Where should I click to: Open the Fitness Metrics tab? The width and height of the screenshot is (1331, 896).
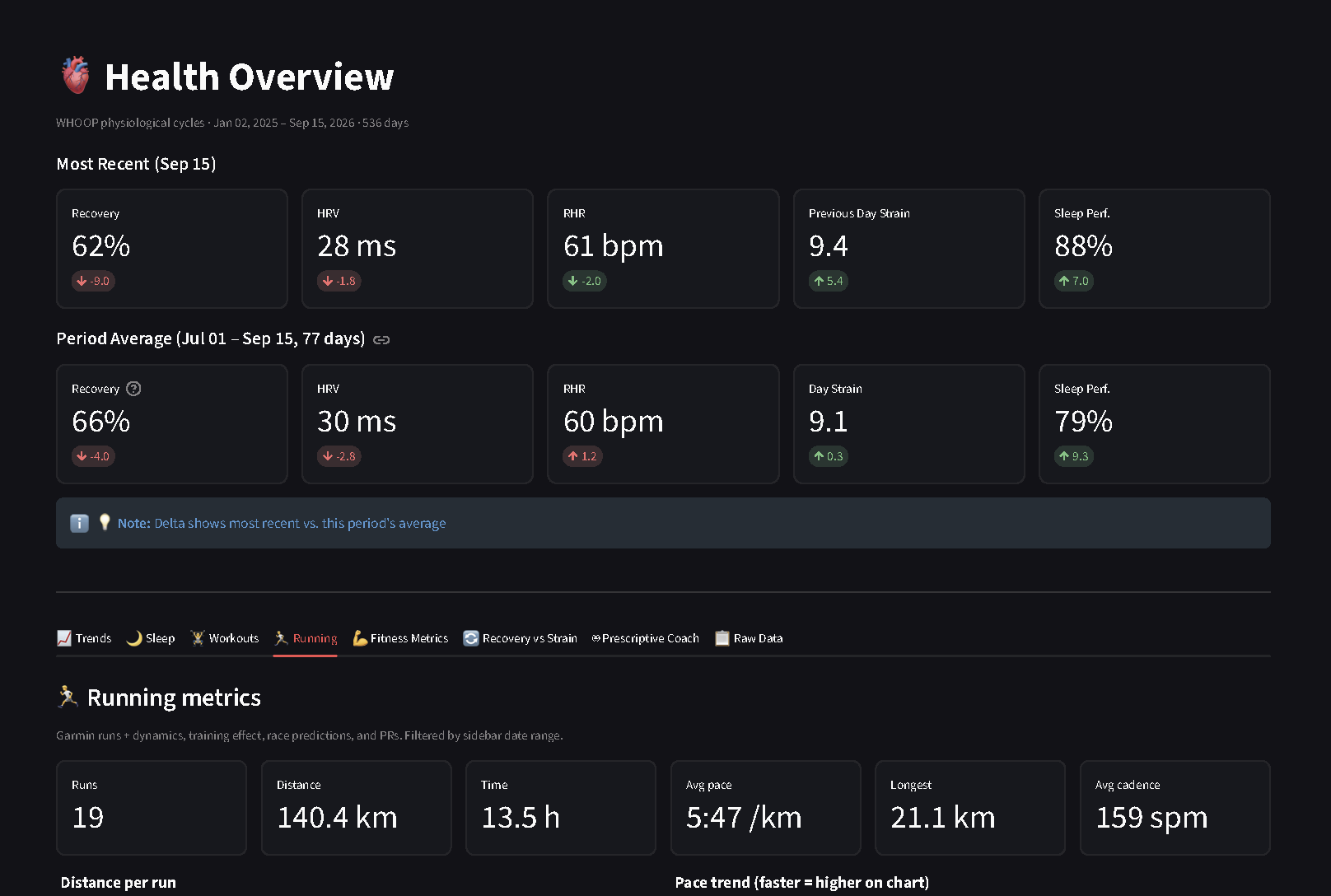tap(400, 638)
